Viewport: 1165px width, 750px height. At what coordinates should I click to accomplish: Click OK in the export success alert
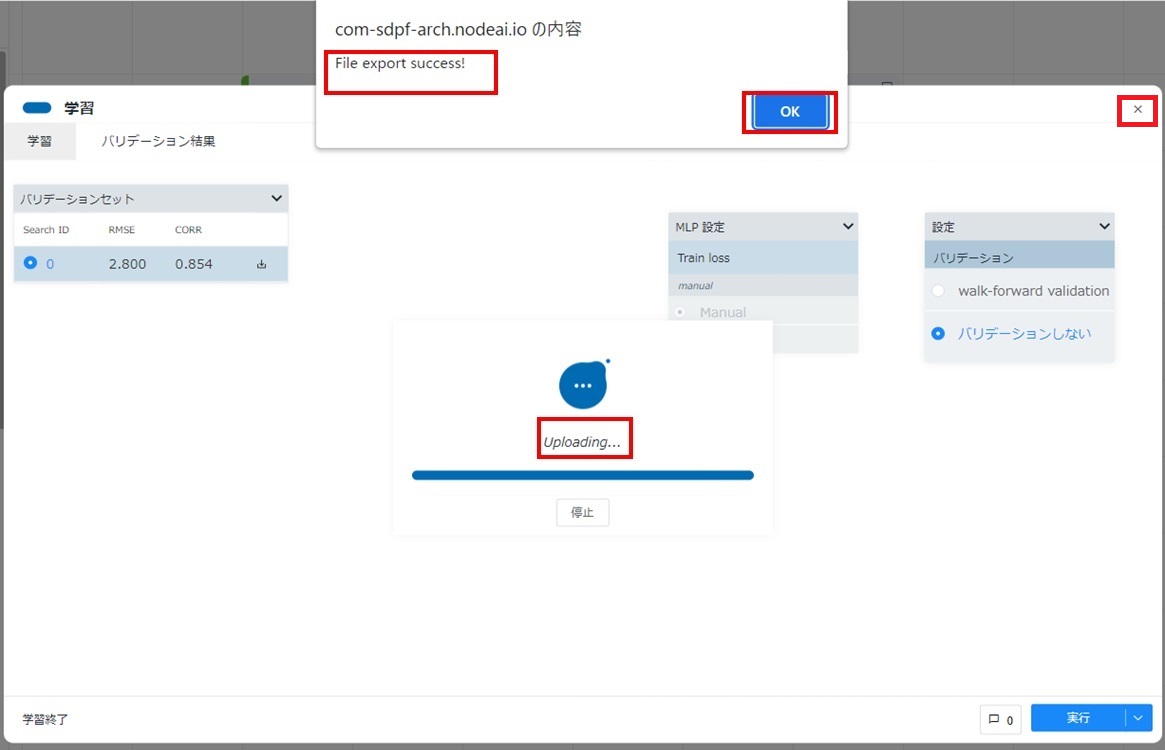[790, 111]
